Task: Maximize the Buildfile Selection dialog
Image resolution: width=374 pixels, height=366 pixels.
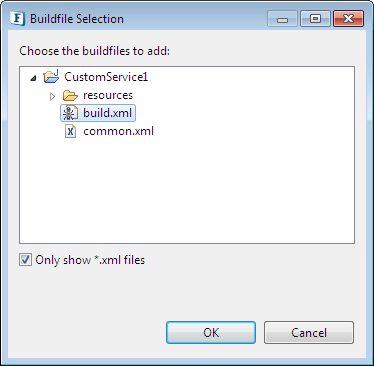Action: (x=315, y=19)
